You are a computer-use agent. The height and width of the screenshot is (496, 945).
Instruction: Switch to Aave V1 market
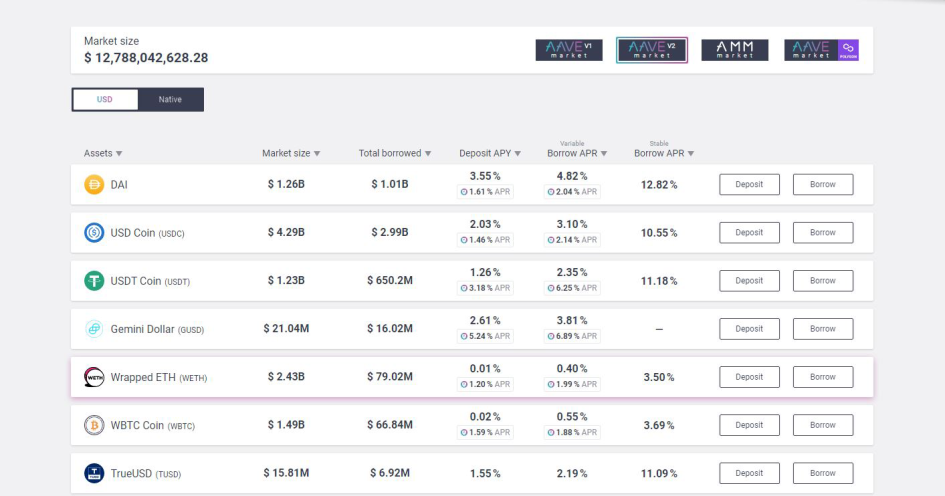tap(569, 50)
